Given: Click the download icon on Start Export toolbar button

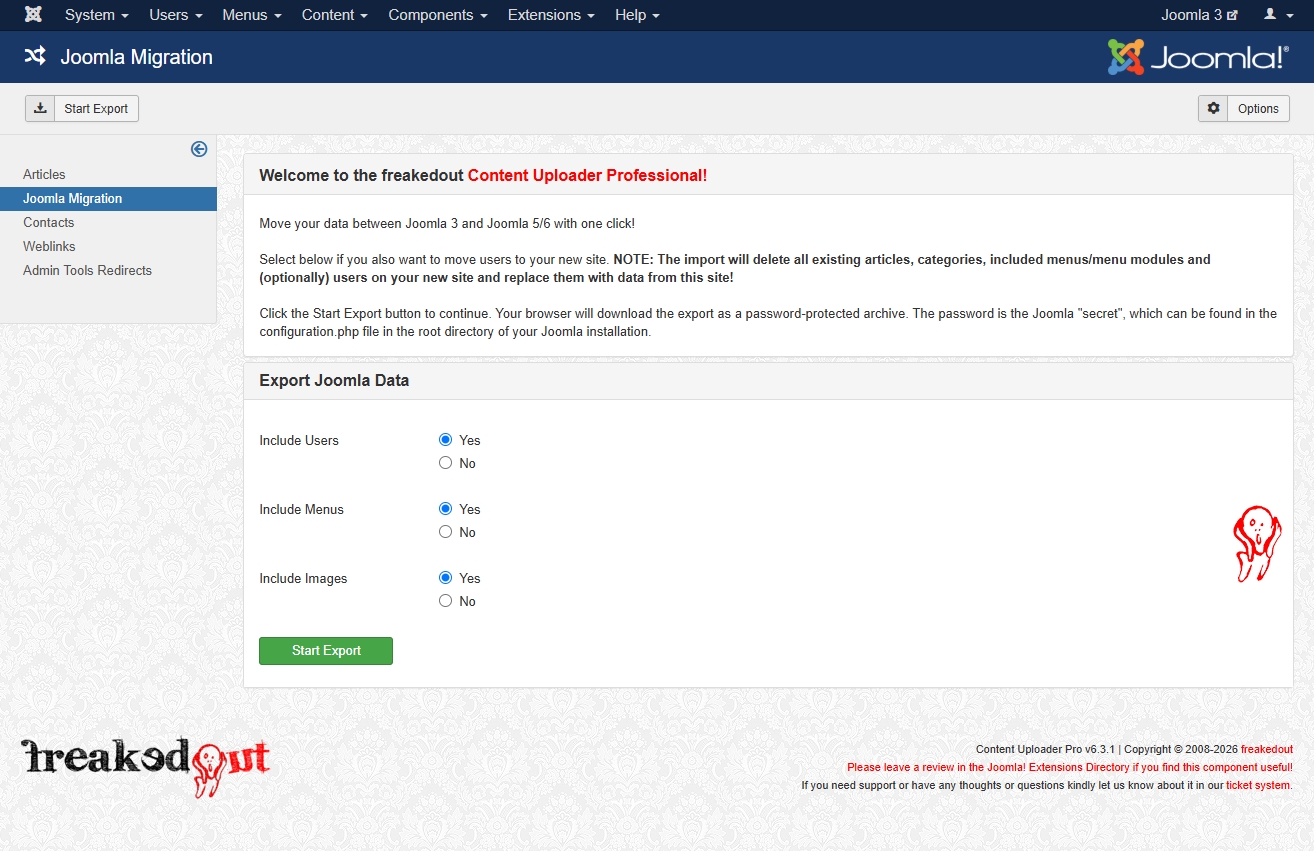Looking at the screenshot, I should click(x=40, y=108).
